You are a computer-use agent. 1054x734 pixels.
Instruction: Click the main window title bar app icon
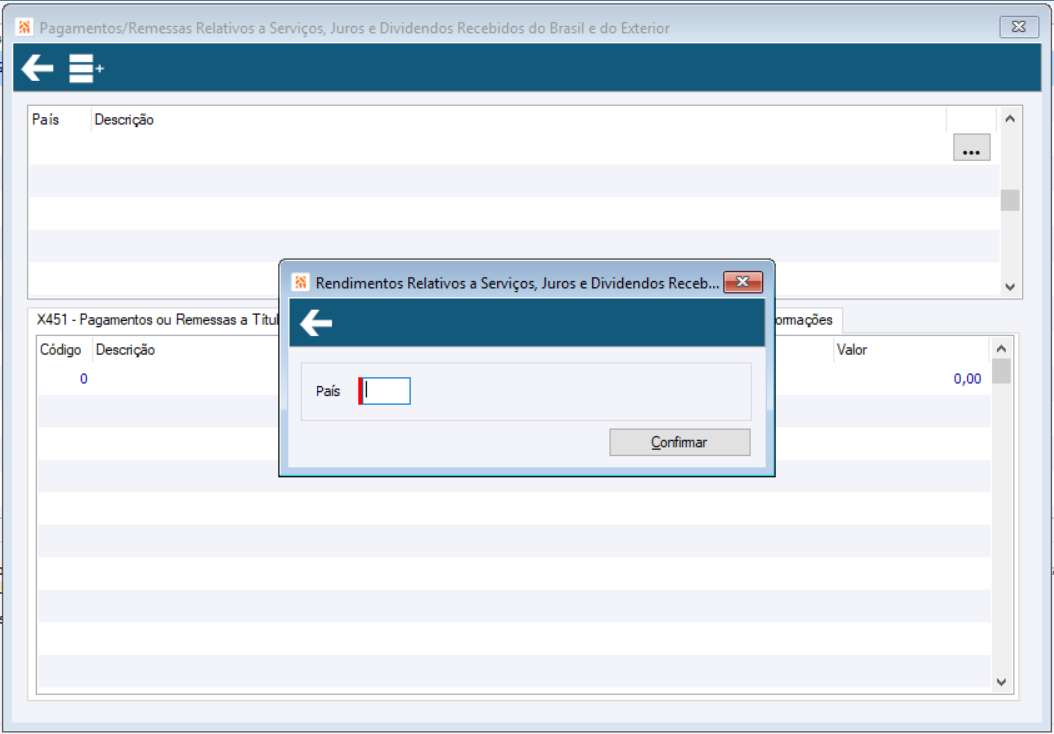tap(24, 28)
